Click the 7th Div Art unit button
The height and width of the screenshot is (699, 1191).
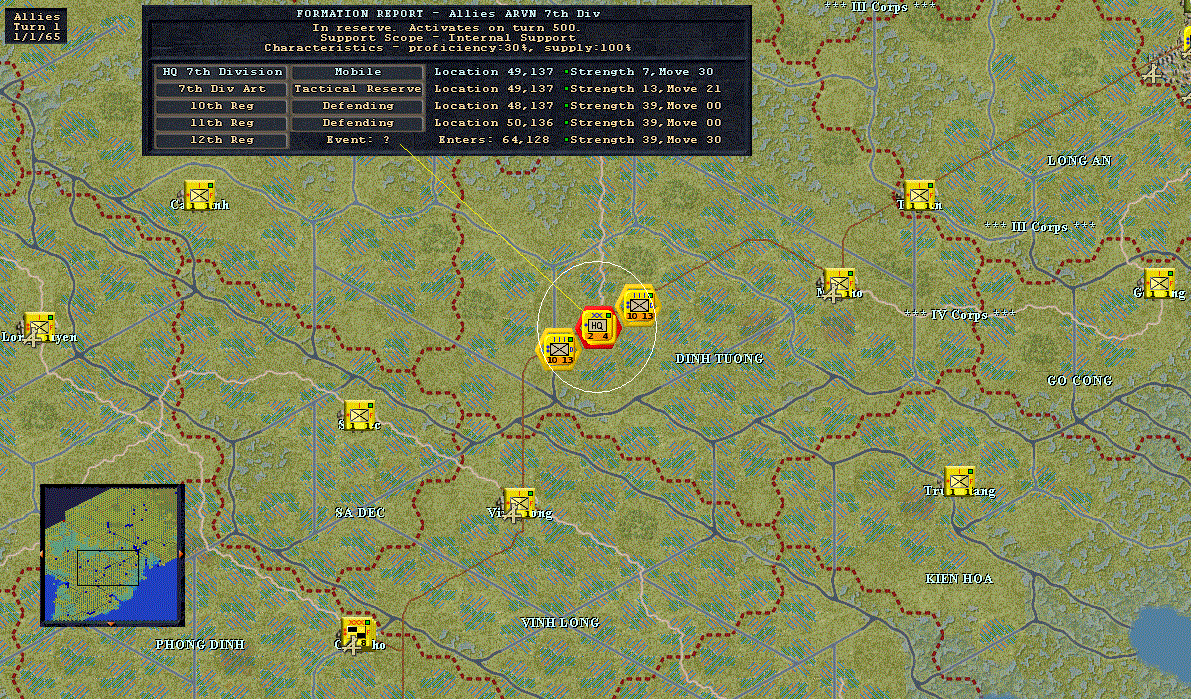(x=221, y=89)
